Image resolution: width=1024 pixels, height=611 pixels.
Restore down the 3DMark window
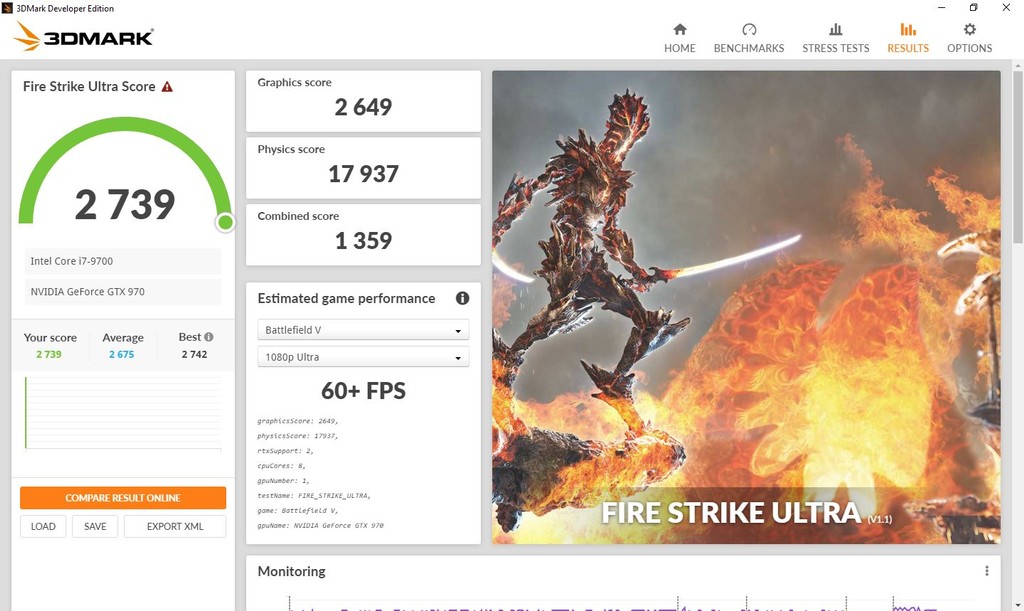click(x=974, y=8)
